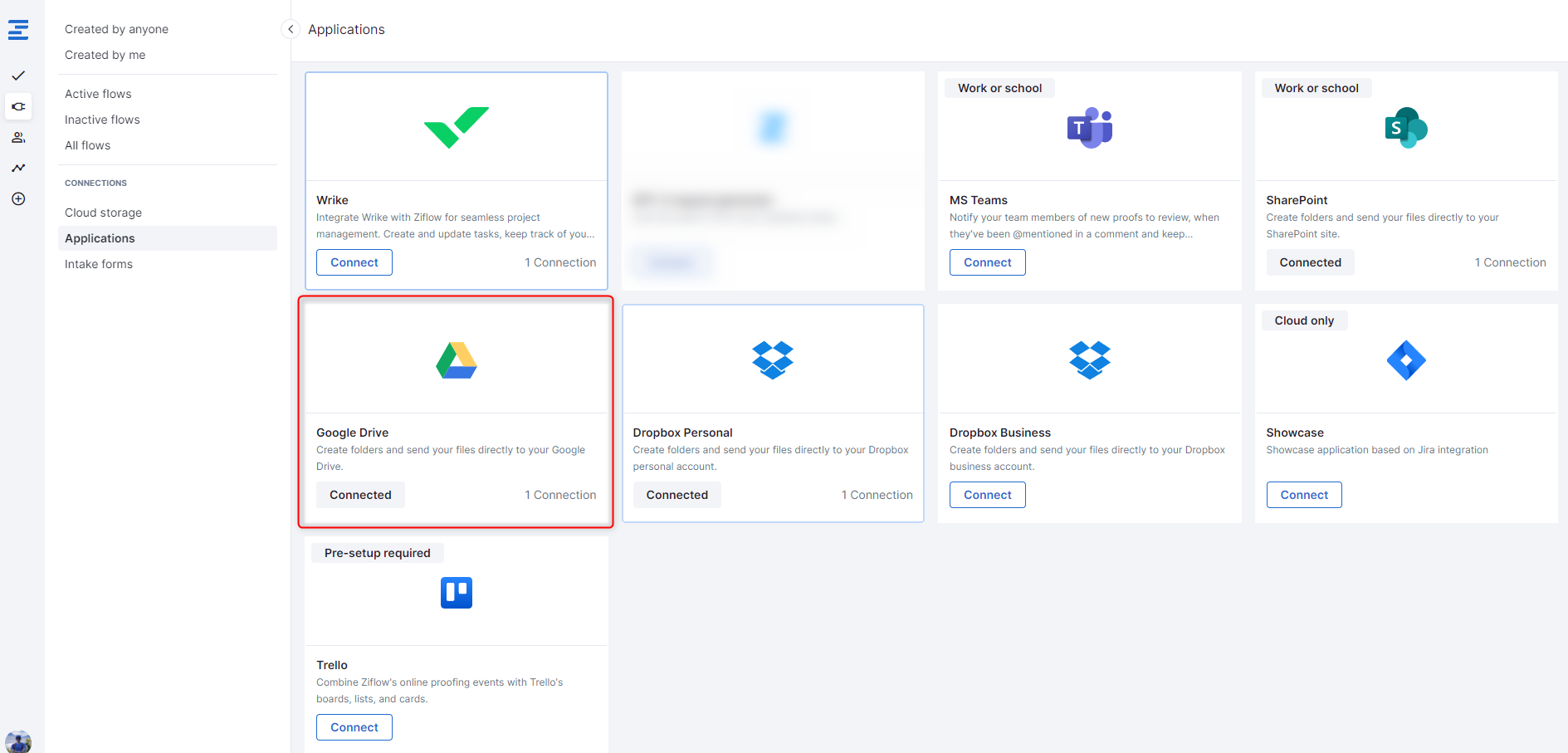Screen dimensions: 1568x753
Task: Click the Google Drive logo icon
Action: (x=456, y=360)
